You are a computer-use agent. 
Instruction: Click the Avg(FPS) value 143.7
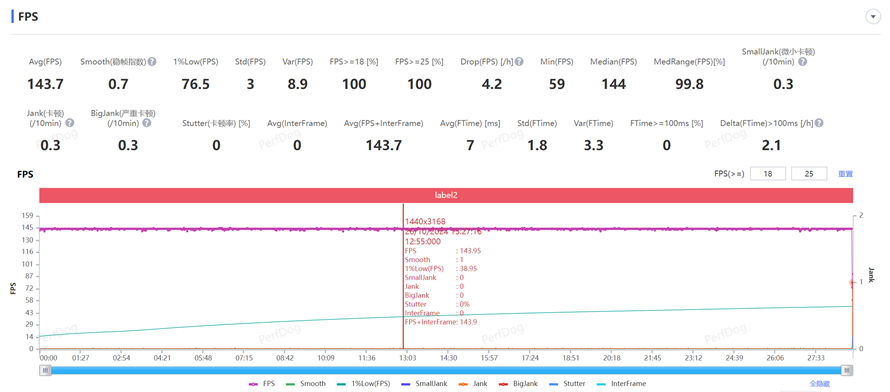coord(45,85)
